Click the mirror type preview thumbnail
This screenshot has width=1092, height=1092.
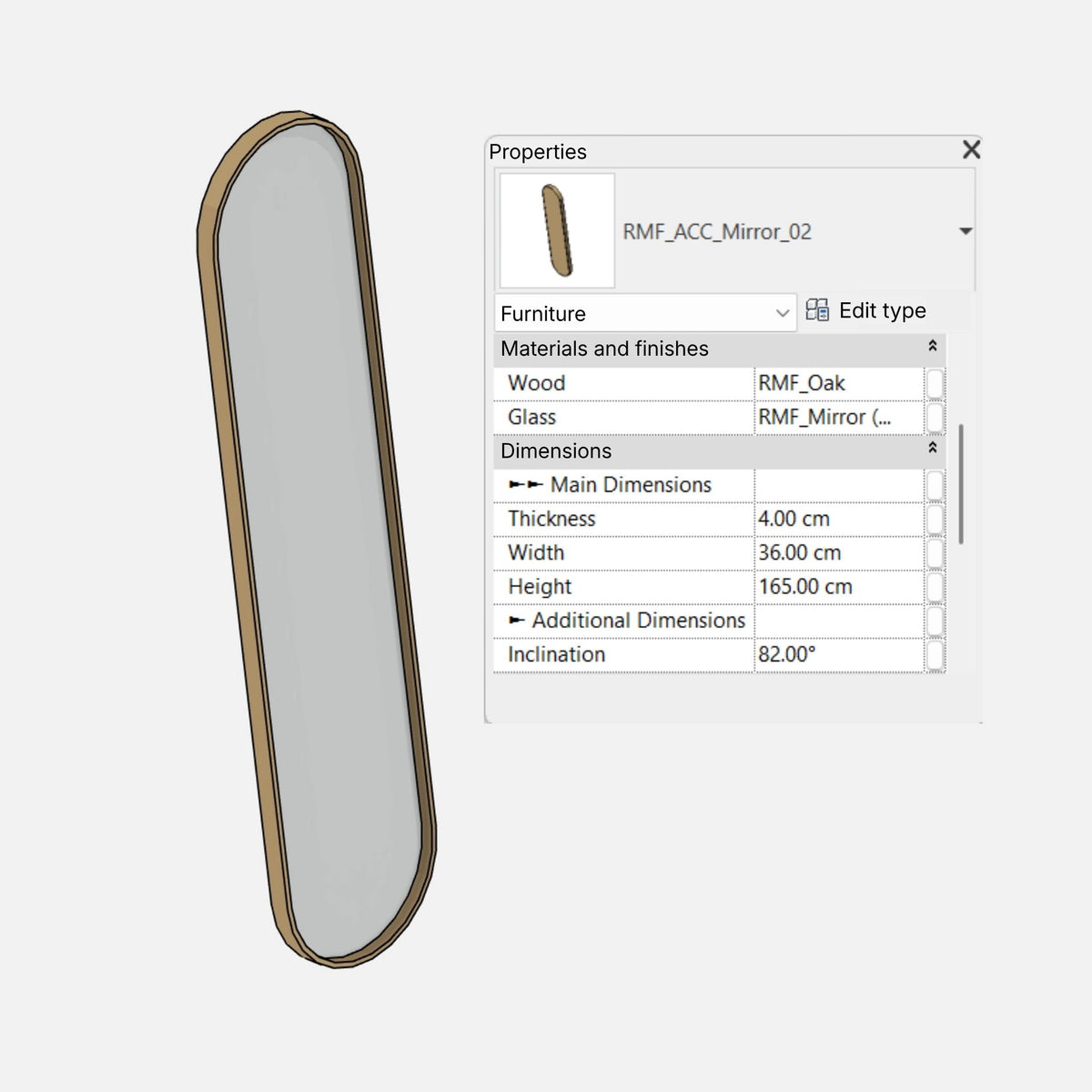557,231
